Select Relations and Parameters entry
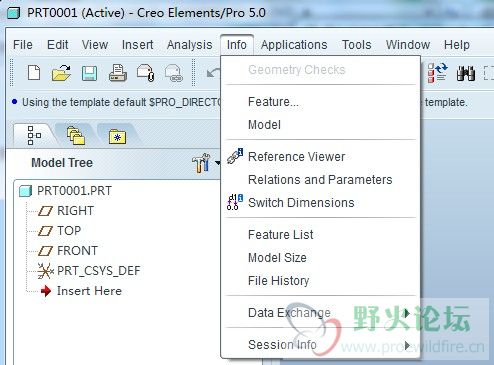 tap(320, 180)
